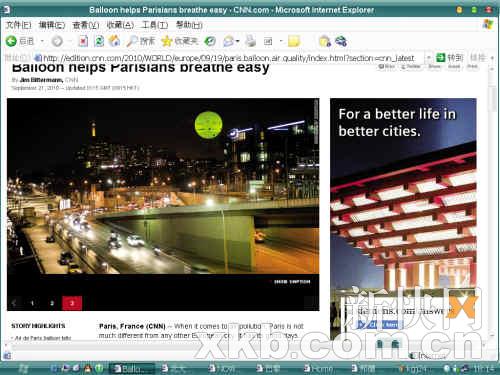Expand the address bar URL dropdown
This screenshot has height=375, width=500.
click(x=429, y=58)
